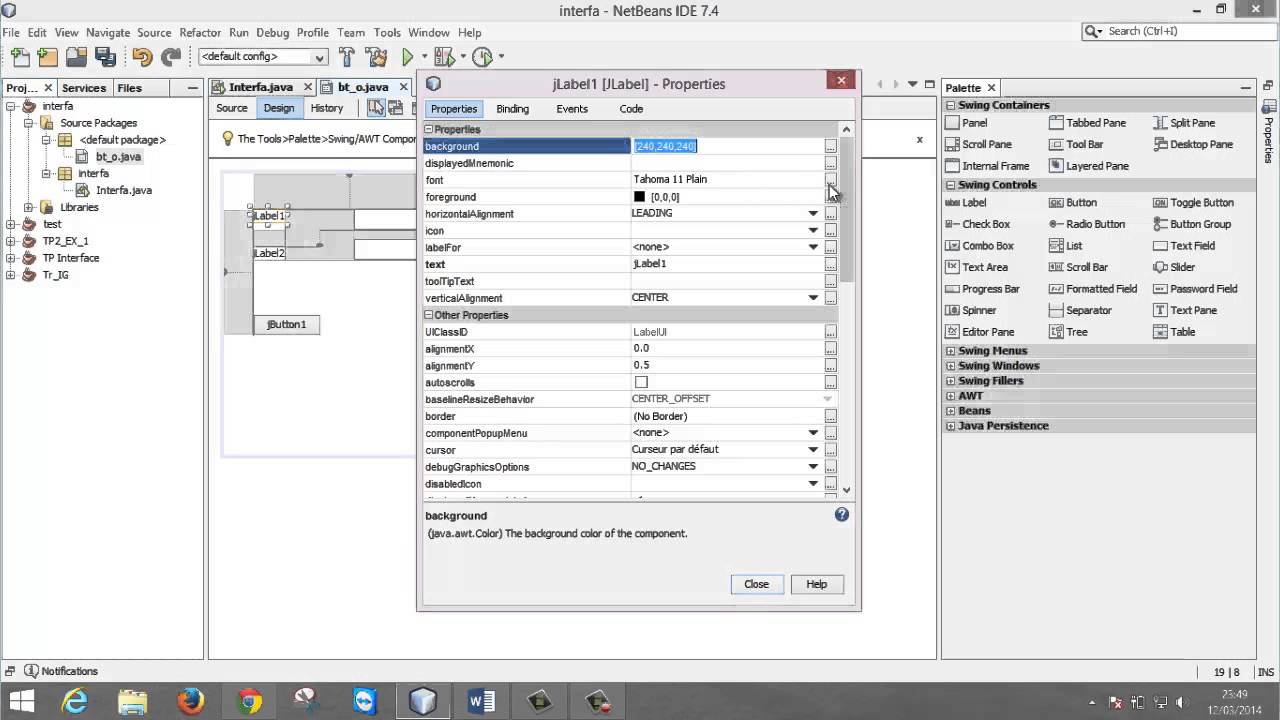
Task: Click the Redo arrow icon
Action: [171, 57]
